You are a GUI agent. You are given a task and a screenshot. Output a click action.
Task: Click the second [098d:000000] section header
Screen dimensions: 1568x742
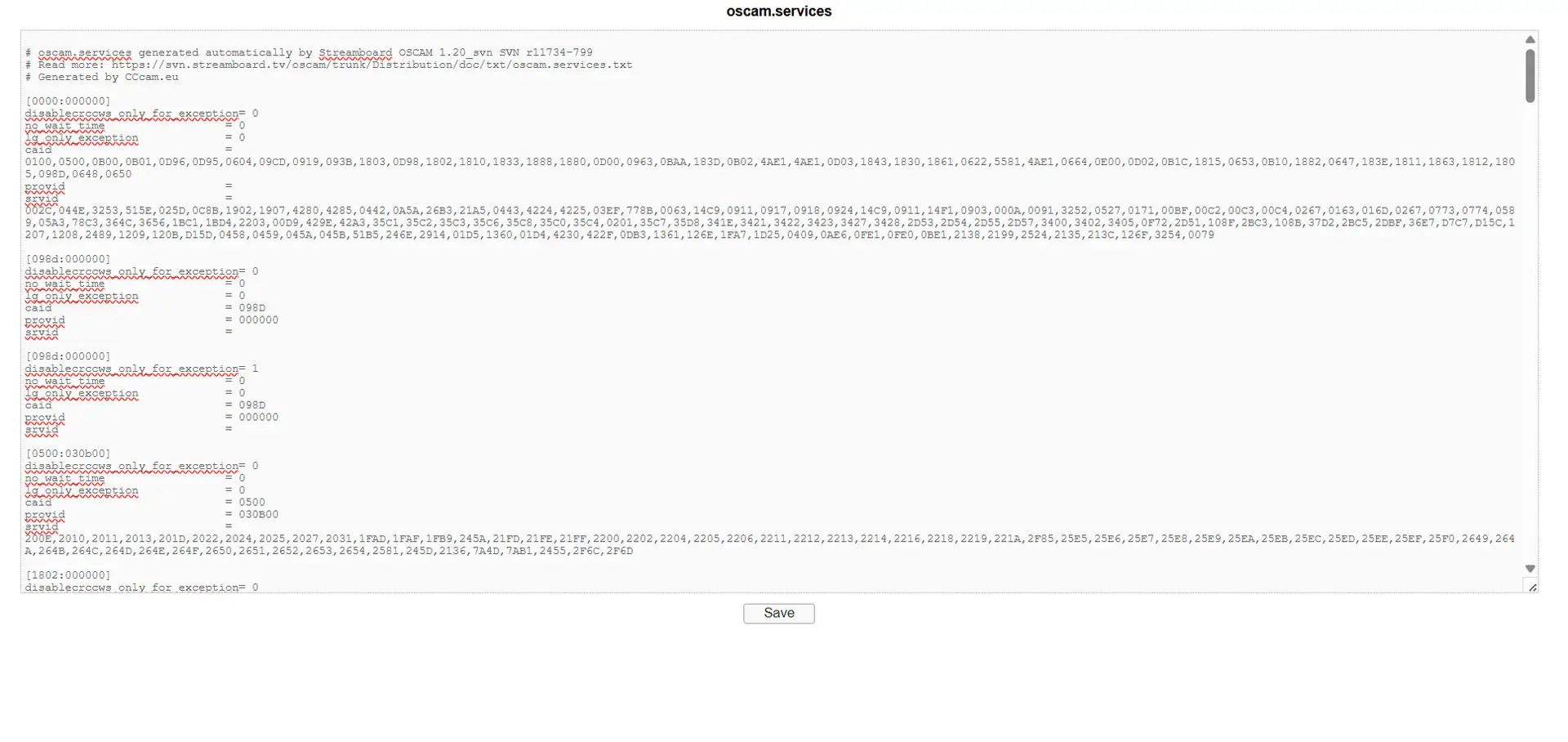[x=68, y=356]
